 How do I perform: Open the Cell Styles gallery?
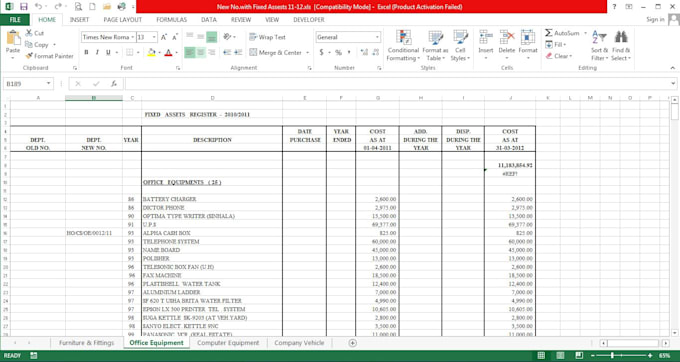pyautogui.click(x=460, y=38)
